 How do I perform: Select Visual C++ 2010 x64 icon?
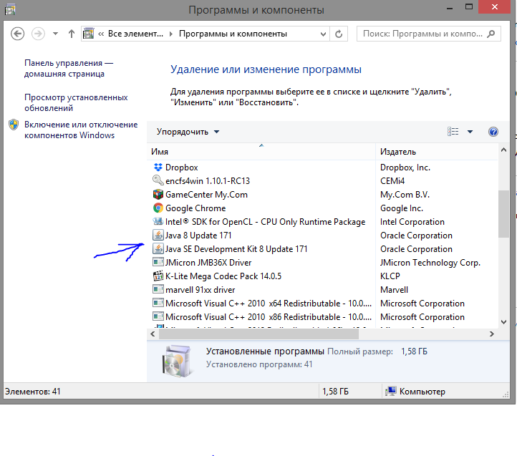[x=158, y=303]
